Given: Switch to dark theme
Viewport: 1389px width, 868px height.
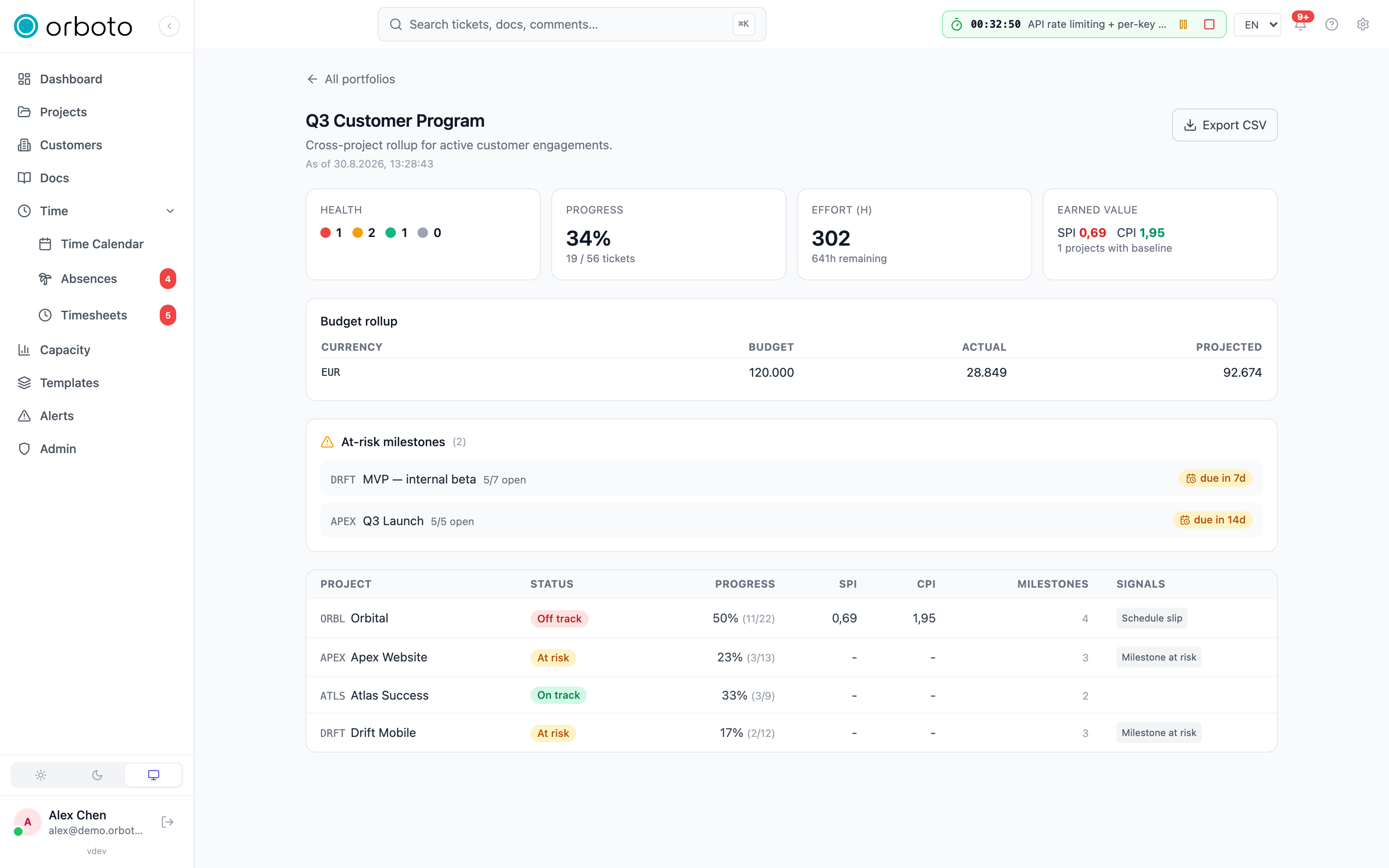Looking at the screenshot, I should click(x=97, y=775).
